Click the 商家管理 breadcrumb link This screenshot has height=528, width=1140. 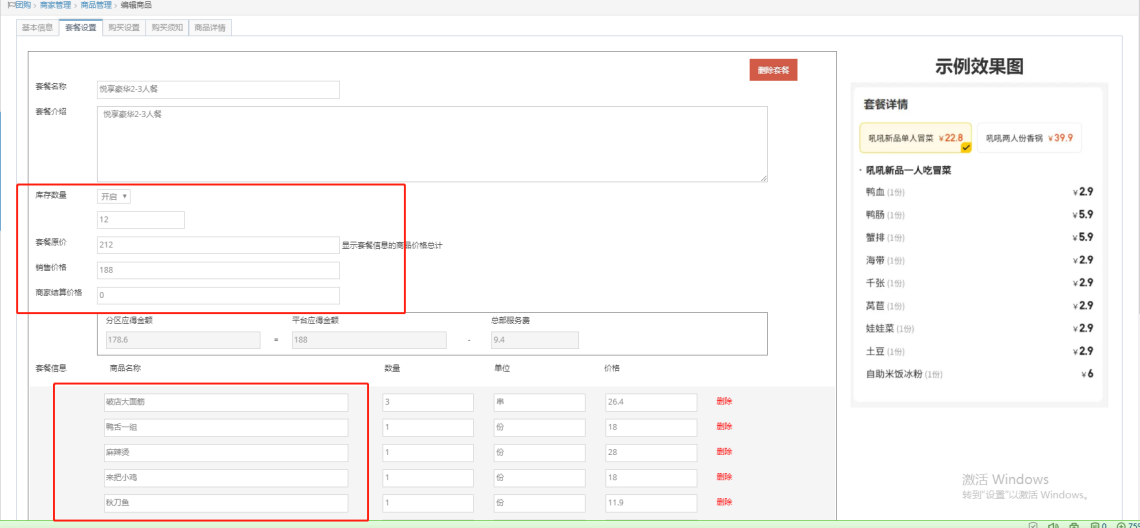click(x=56, y=6)
